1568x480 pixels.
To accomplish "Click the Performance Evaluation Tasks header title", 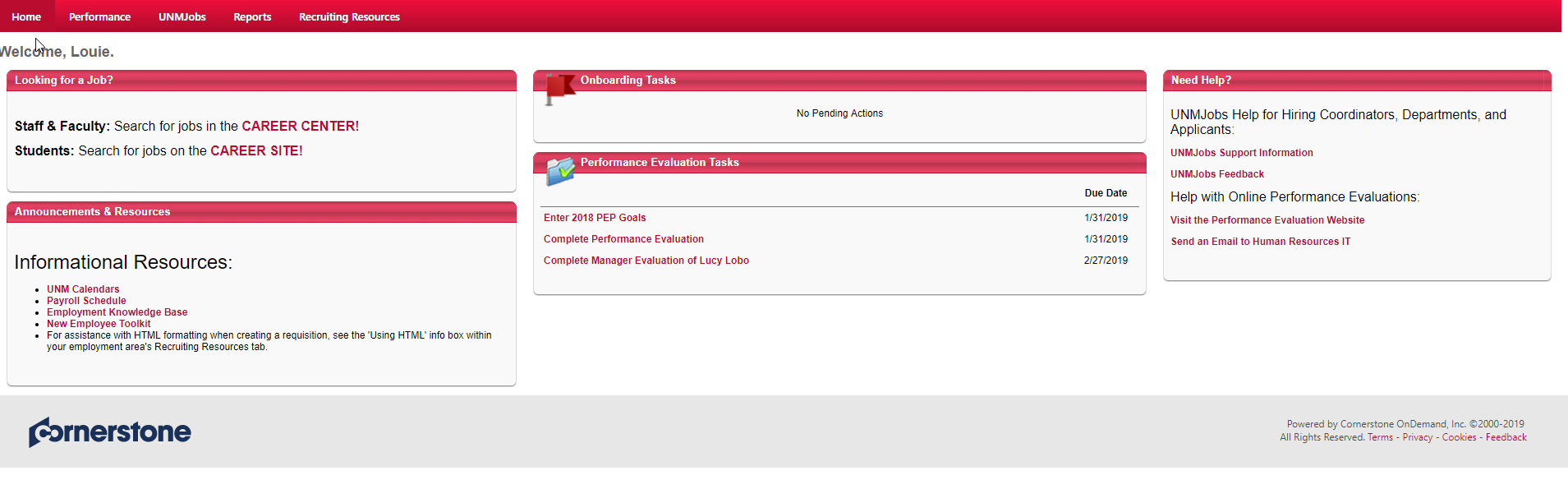I will pos(660,162).
